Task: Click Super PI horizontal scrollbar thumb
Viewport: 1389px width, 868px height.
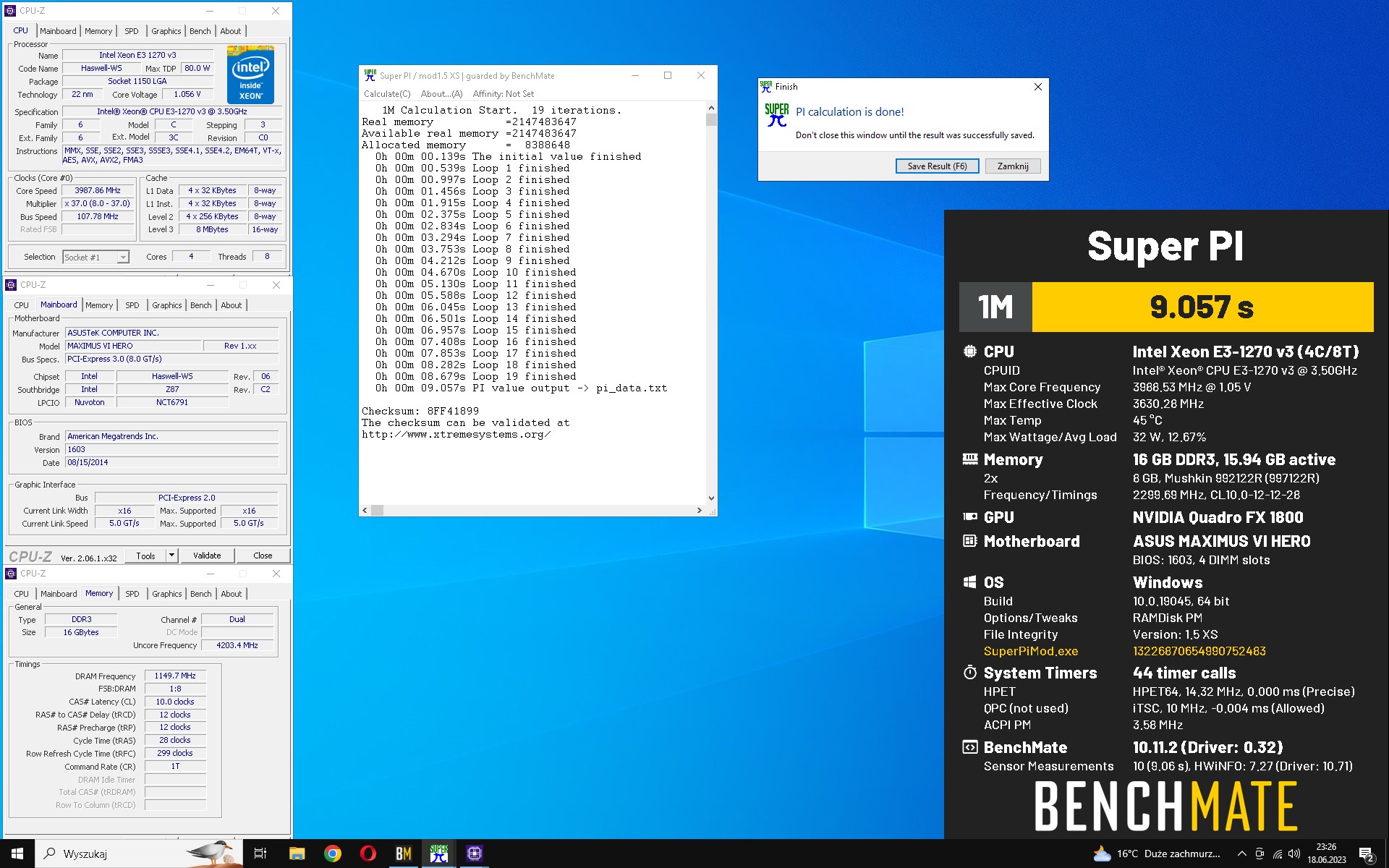Action: [x=378, y=510]
